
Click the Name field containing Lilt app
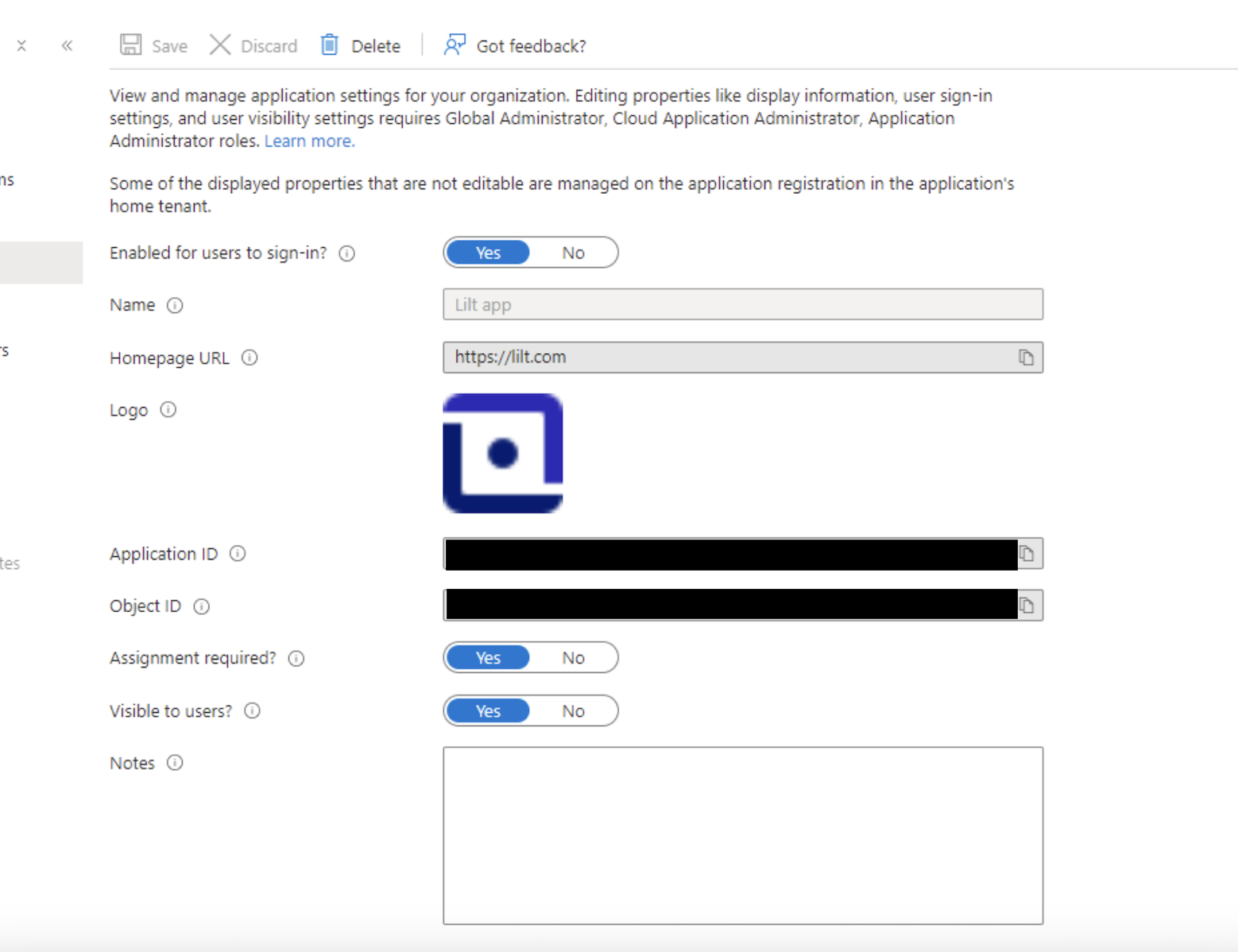point(743,304)
